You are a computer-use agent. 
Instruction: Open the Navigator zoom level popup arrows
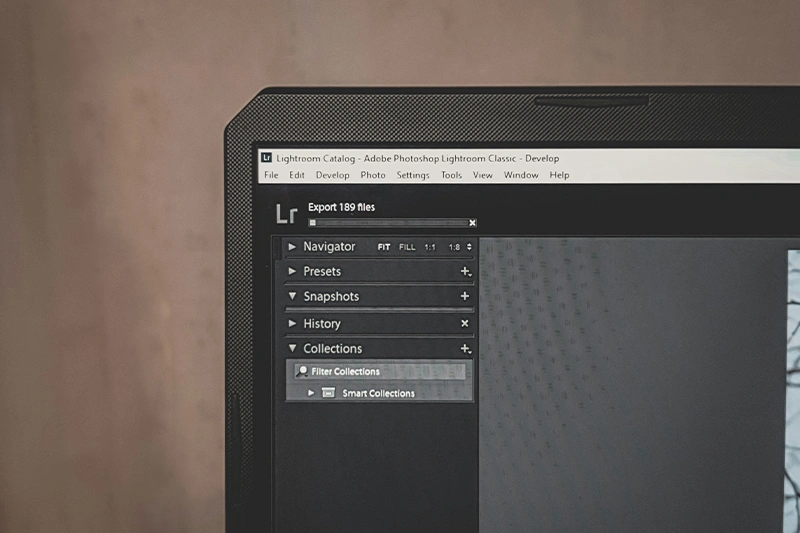pyautogui.click(x=469, y=247)
